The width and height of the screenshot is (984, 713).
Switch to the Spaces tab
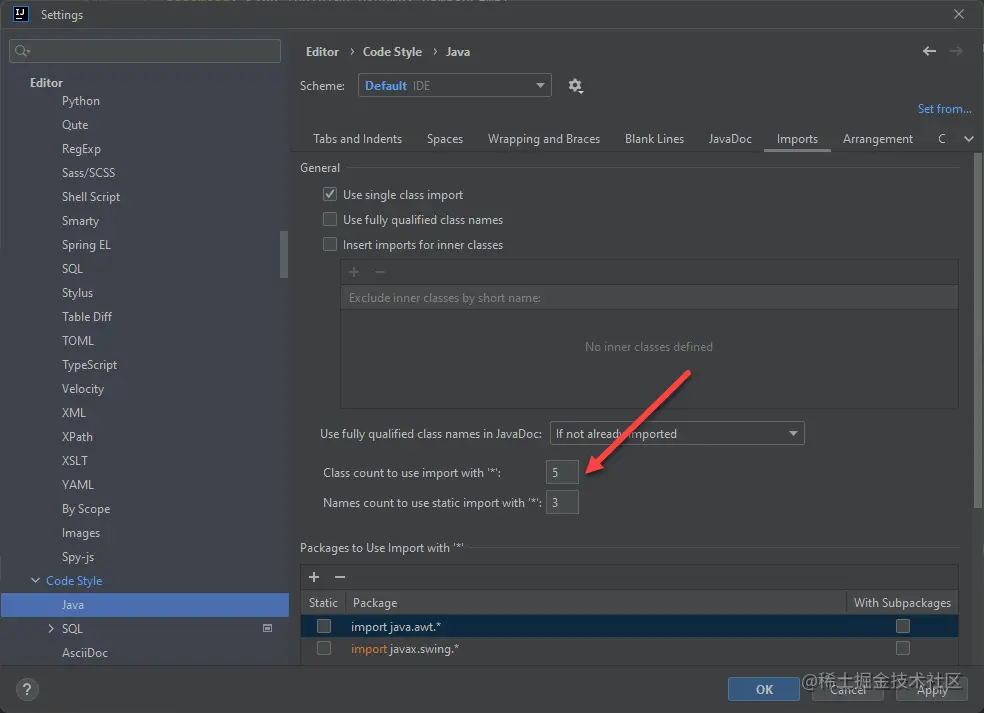pyautogui.click(x=444, y=139)
